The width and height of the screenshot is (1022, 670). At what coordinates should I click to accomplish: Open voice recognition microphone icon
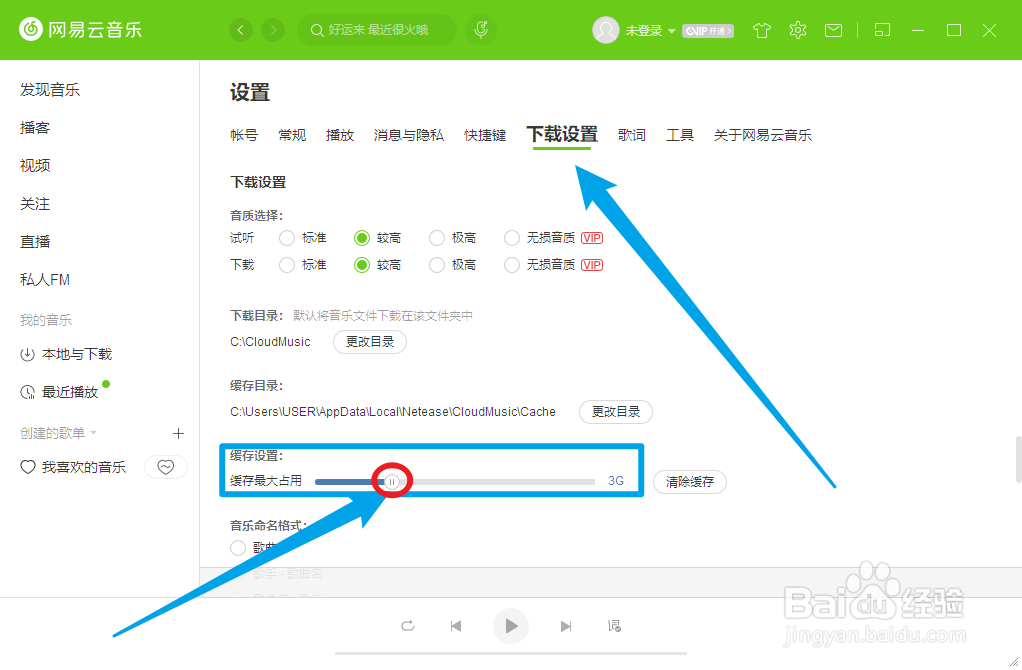(481, 30)
